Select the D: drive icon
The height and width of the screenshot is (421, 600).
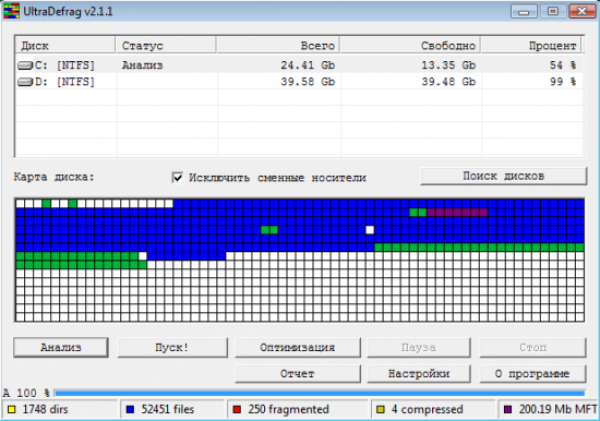click(x=25, y=82)
